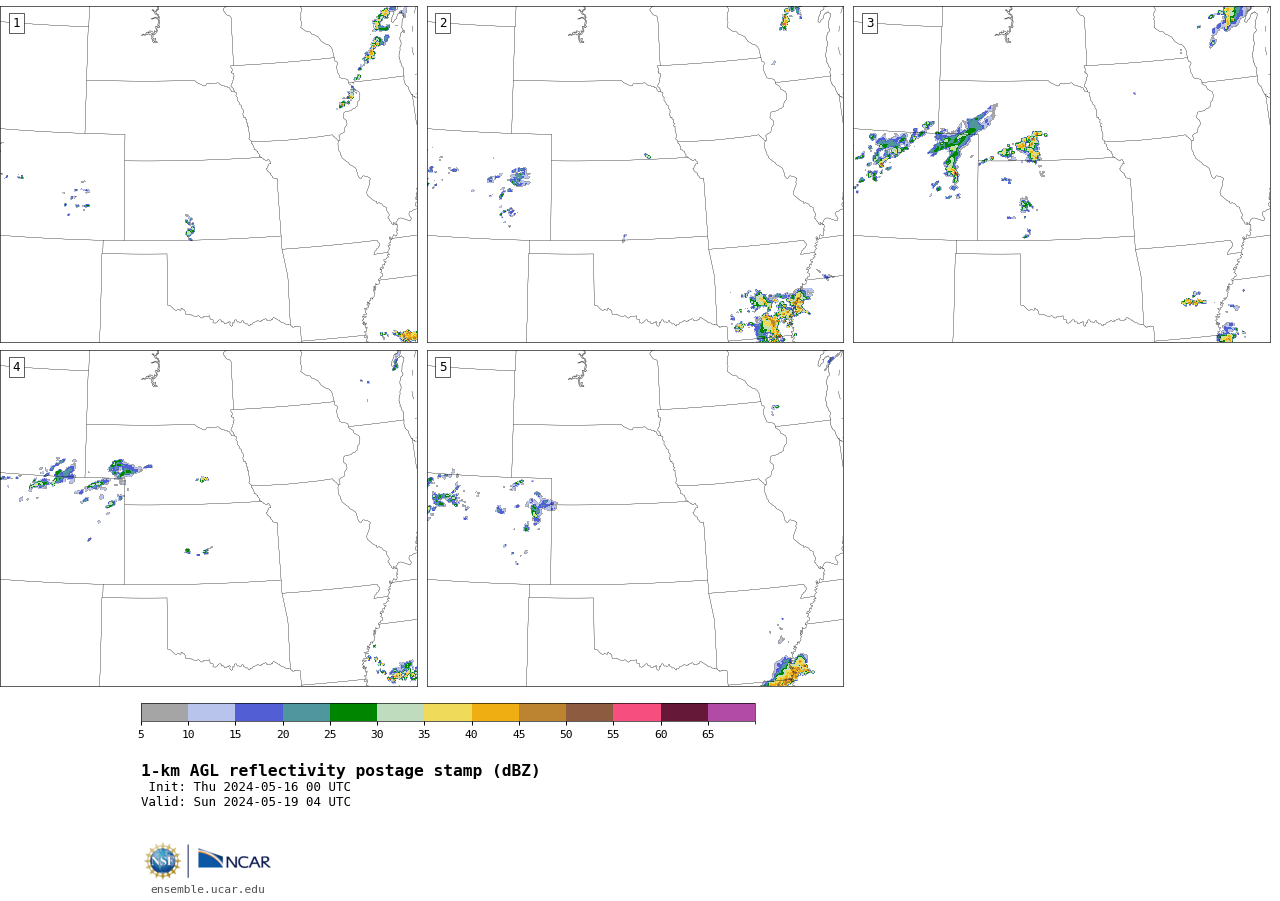Click the yellow 35-40 dBZ swatch
1280x901 pixels.
coord(448,713)
